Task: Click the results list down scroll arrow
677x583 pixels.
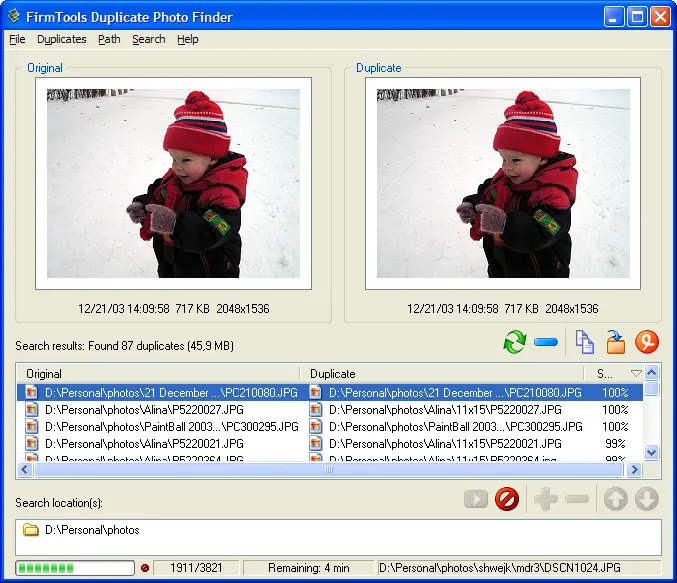Action: click(x=652, y=452)
